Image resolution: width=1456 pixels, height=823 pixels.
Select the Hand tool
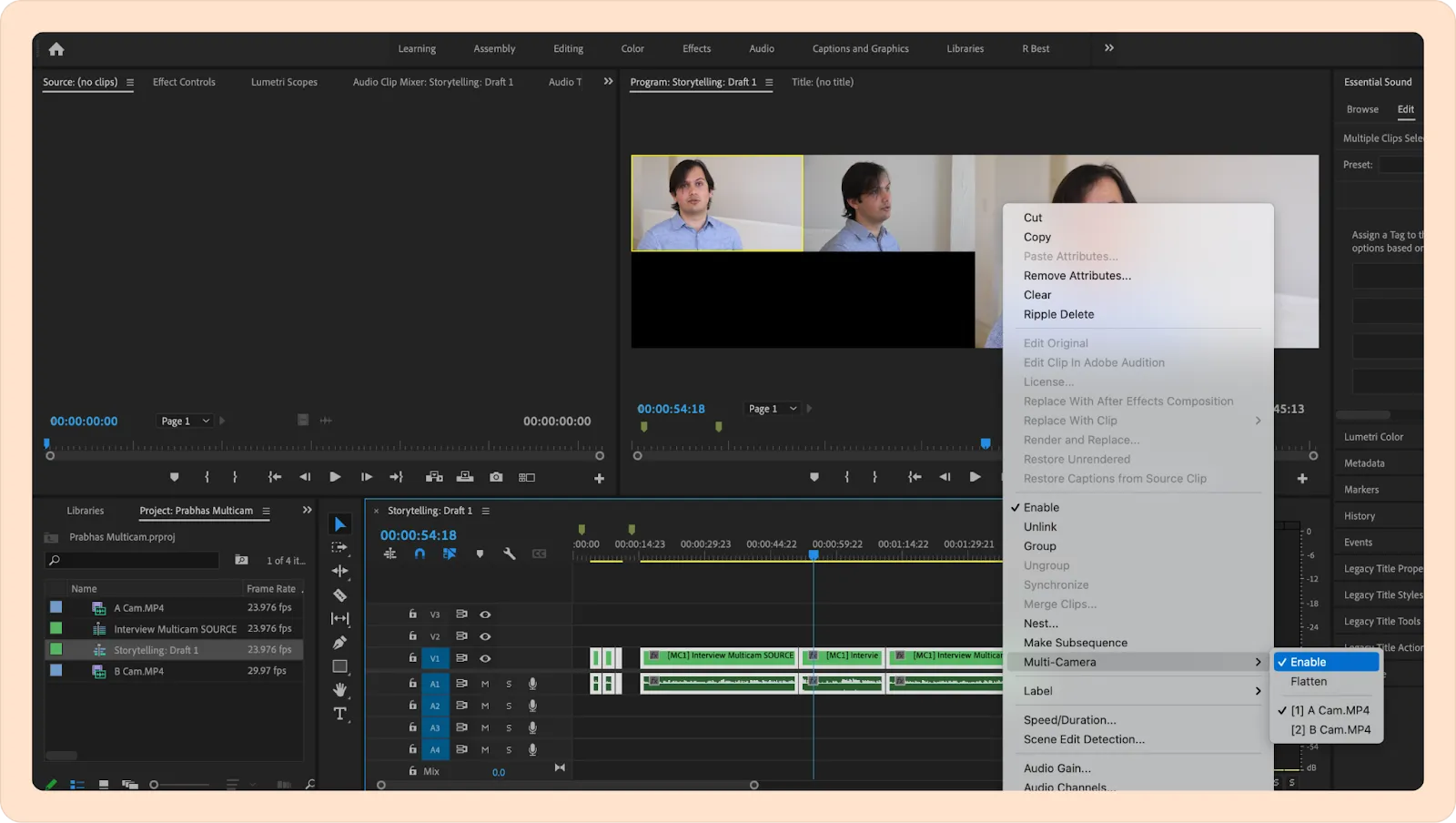(339, 690)
